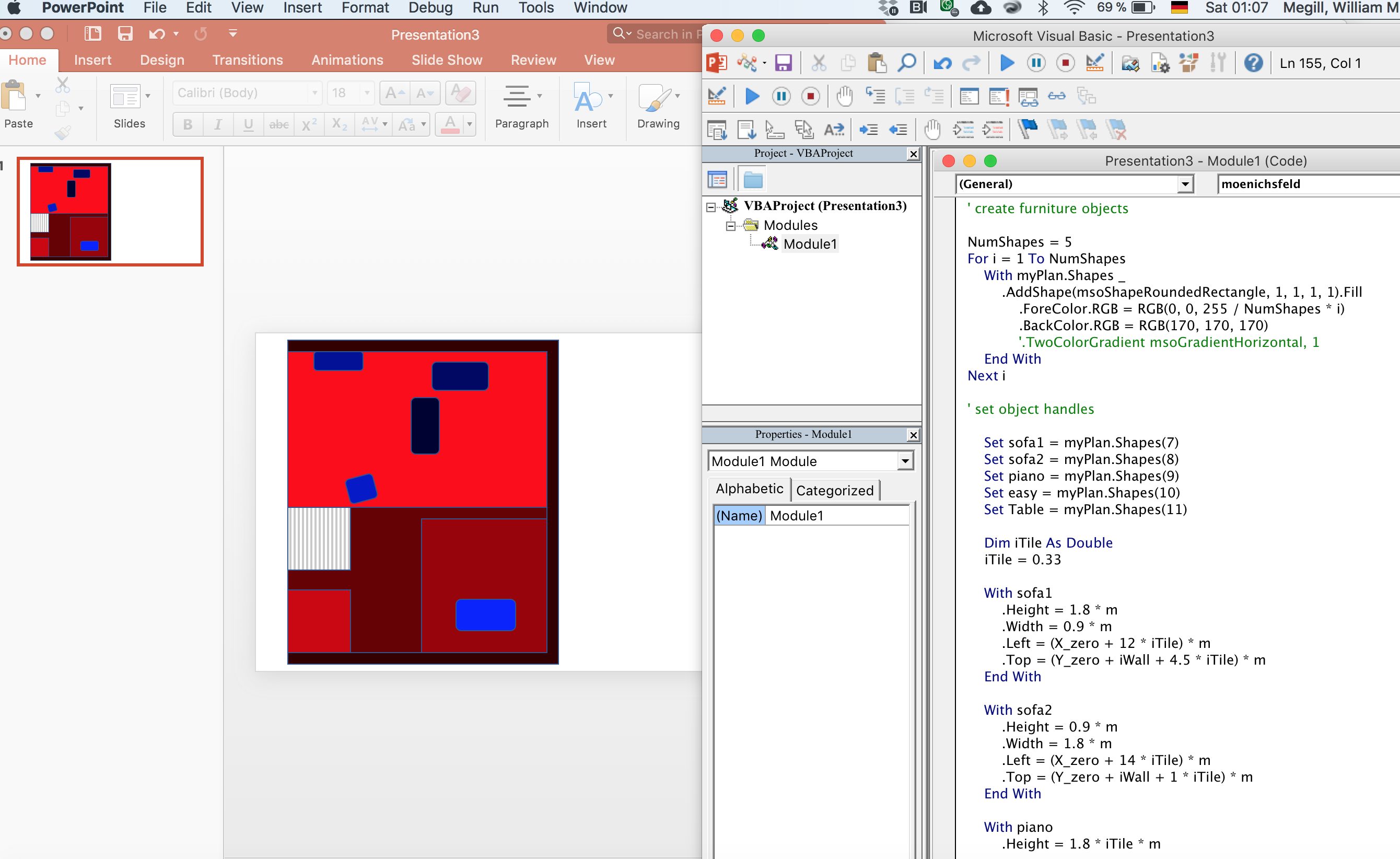Select Module1 in the project tree
1400x859 pixels.
(809, 244)
